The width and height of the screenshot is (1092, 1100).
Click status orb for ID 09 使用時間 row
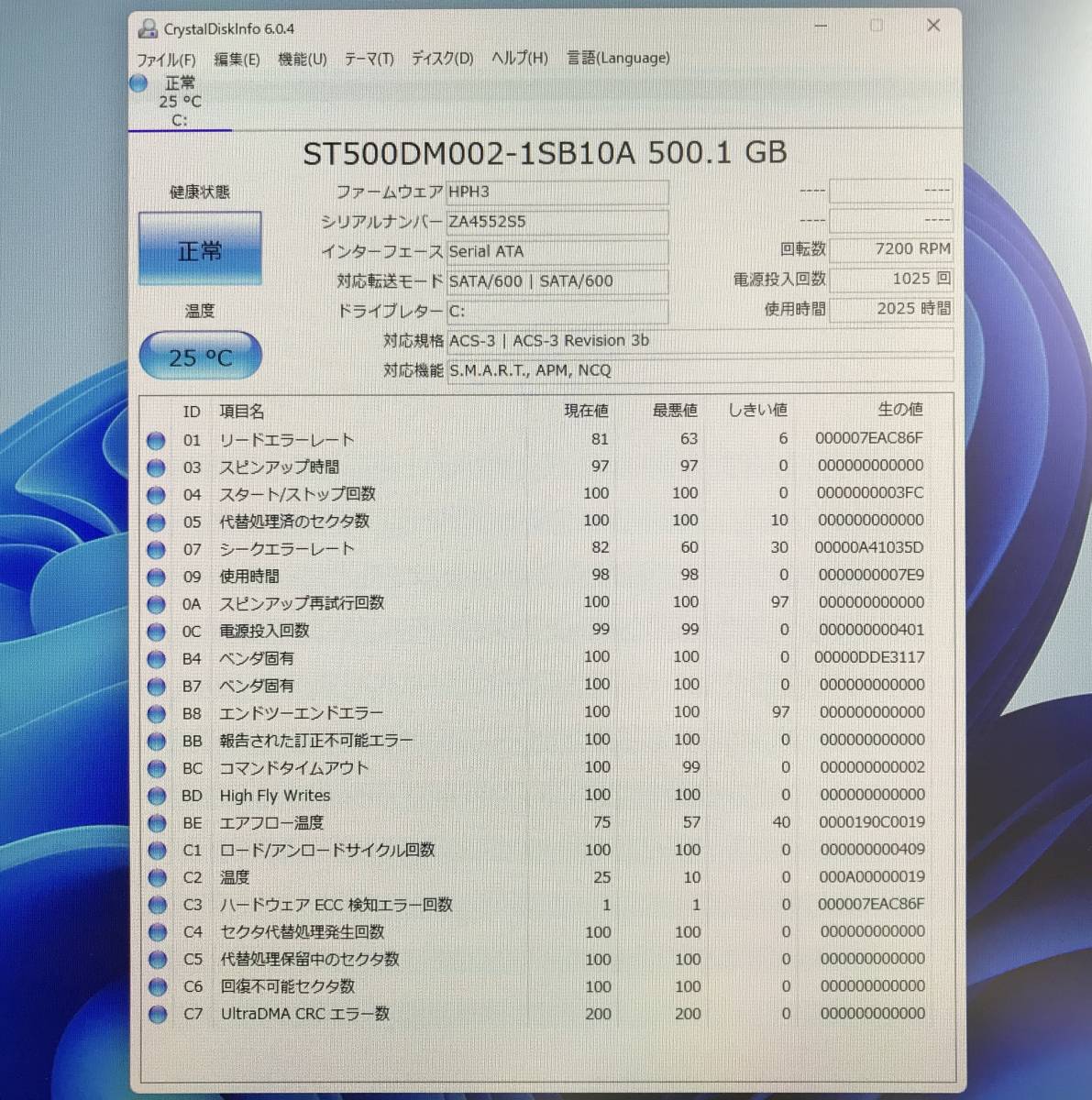156,577
